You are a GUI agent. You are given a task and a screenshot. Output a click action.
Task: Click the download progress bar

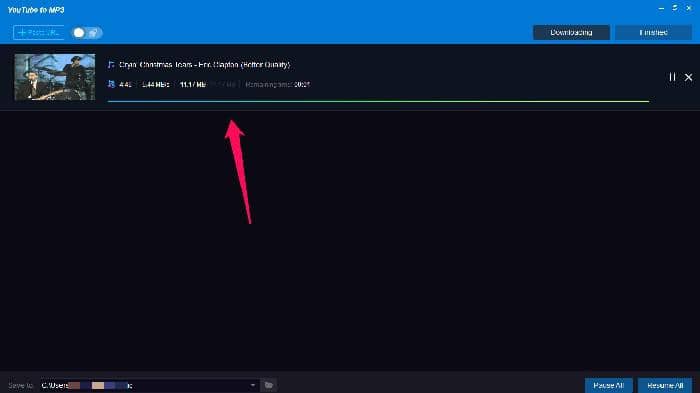tap(378, 101)
